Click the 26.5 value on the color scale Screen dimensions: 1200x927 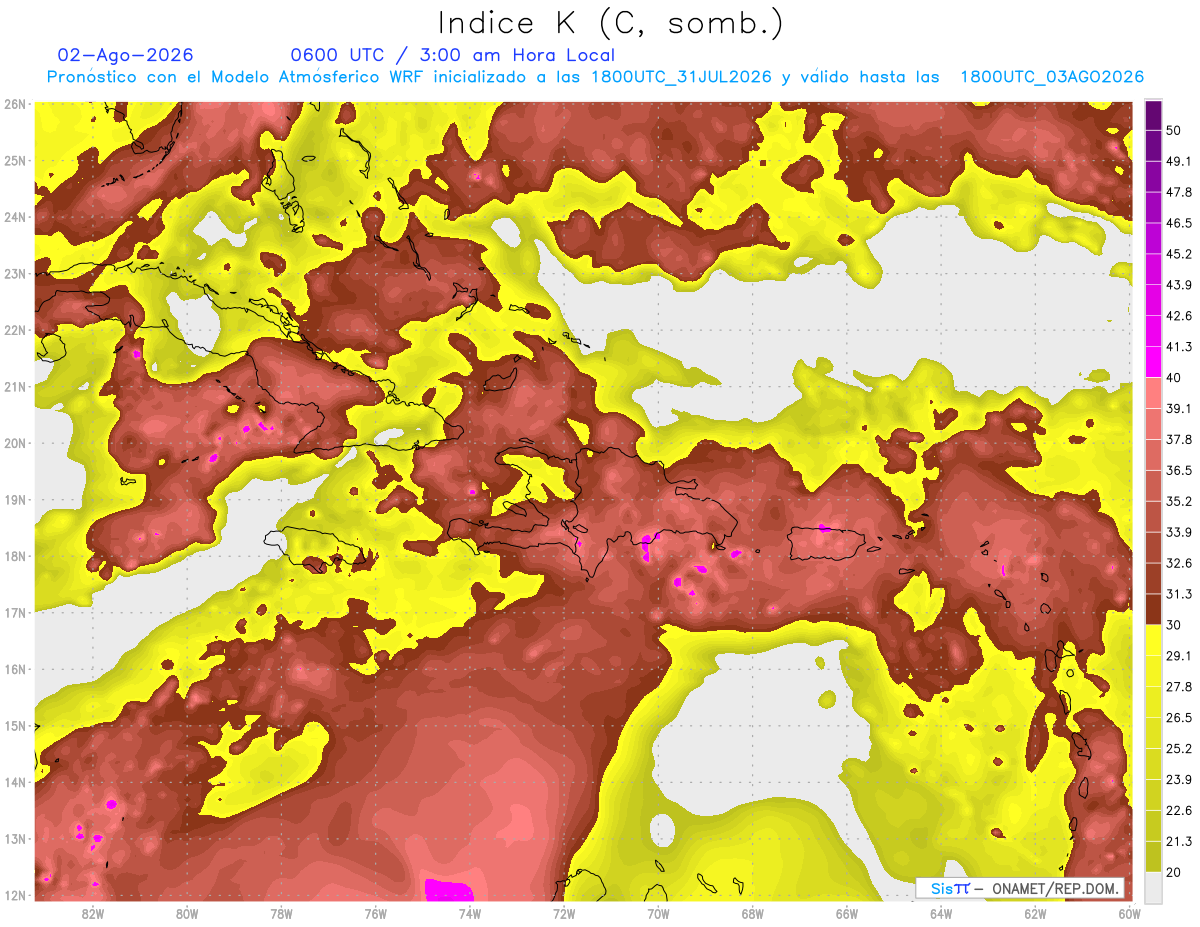pyautogui.click(x=1178, y=718)
